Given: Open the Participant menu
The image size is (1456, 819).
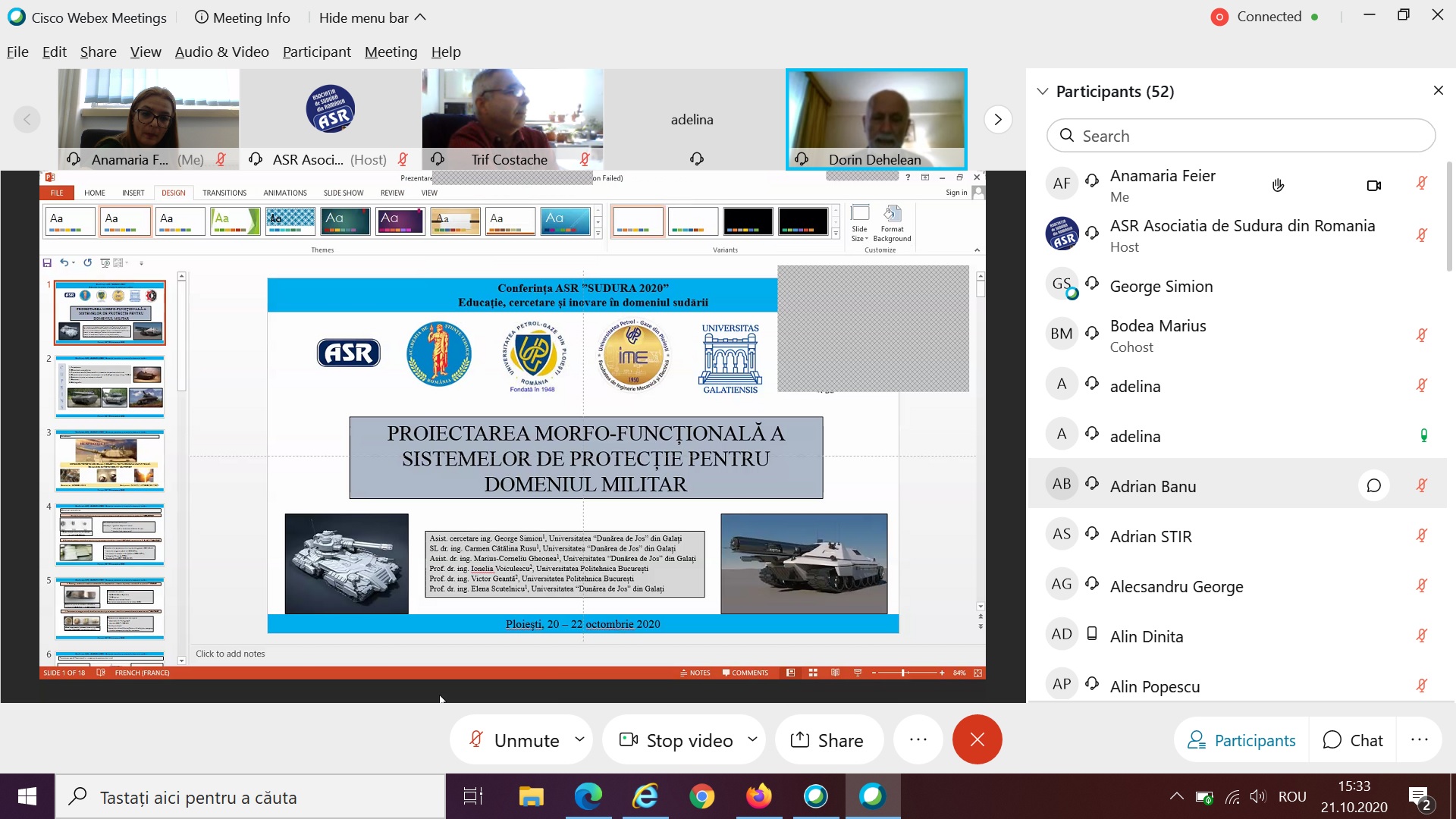Looking at the screenshot, I should pos(316,52).
